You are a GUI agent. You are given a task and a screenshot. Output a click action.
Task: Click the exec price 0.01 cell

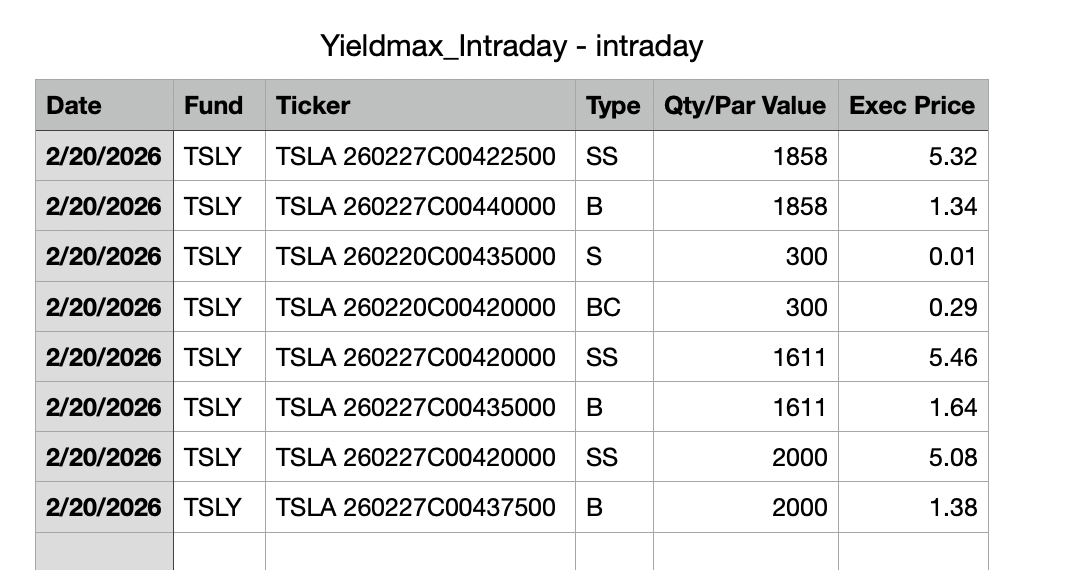tap(913, 256)
